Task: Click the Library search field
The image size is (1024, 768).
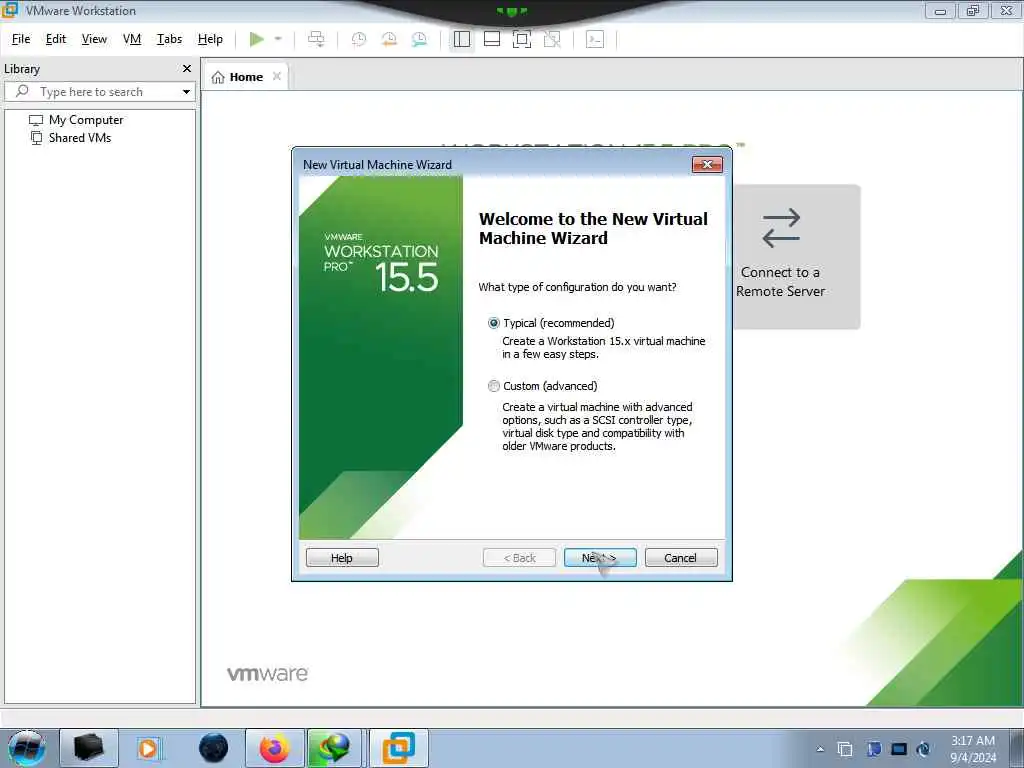Action: tap(99, 91)
